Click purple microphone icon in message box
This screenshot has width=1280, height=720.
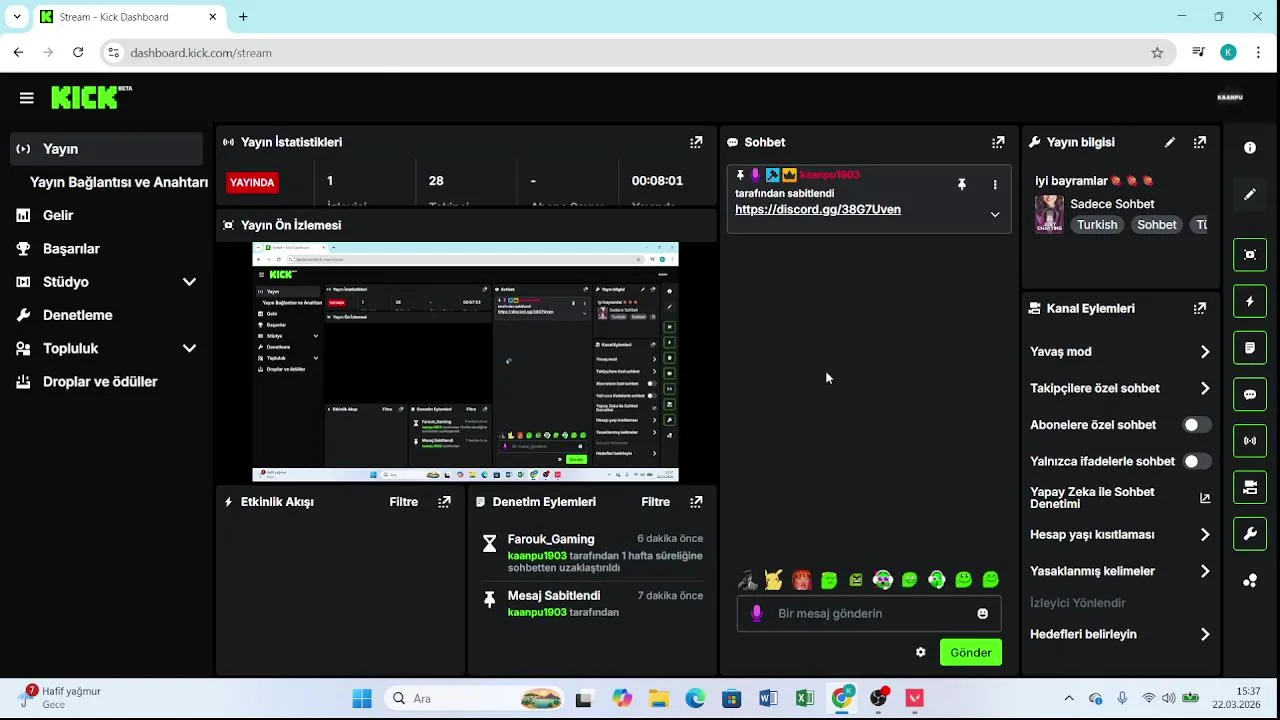point(757,613)
